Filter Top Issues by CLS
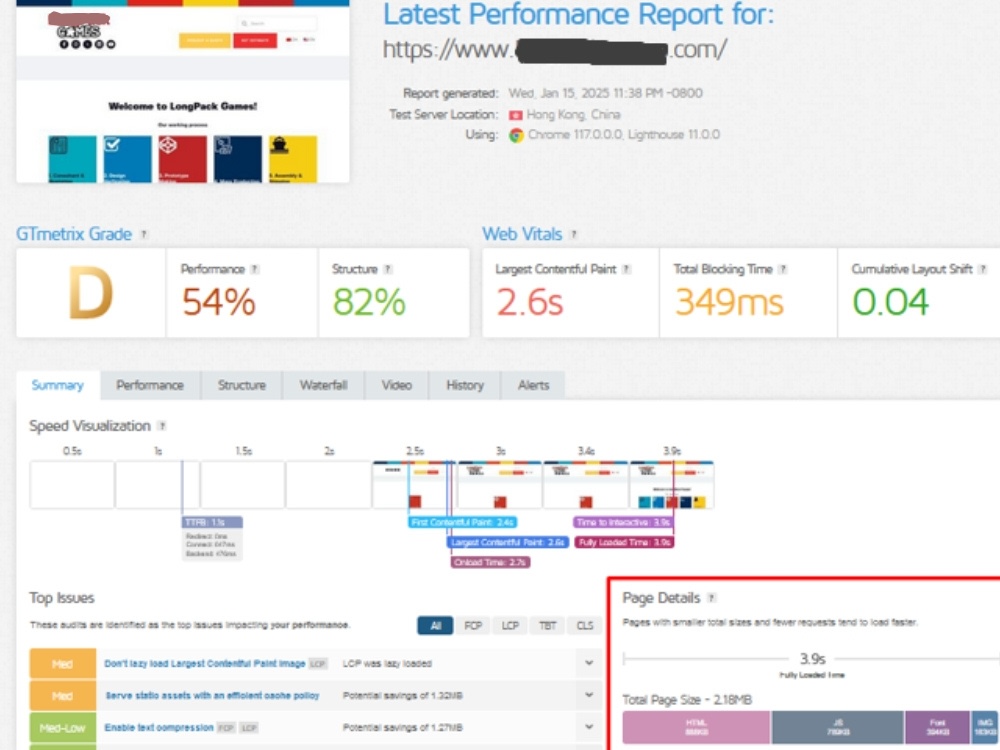Viewport: 1000px width, 750px height. (x=585, y=626)
